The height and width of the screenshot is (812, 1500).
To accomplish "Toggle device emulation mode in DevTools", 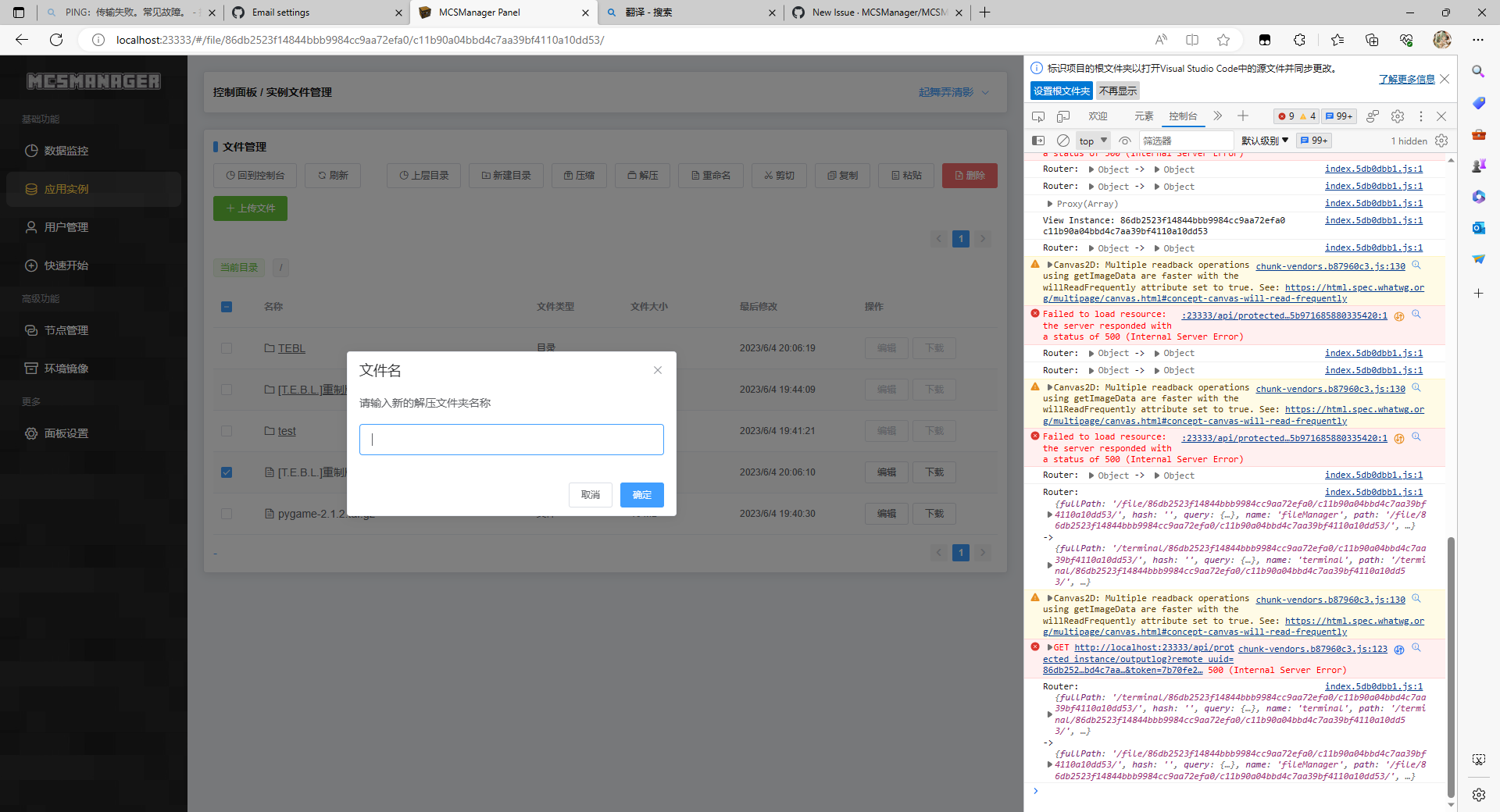I will [1062, 116].
